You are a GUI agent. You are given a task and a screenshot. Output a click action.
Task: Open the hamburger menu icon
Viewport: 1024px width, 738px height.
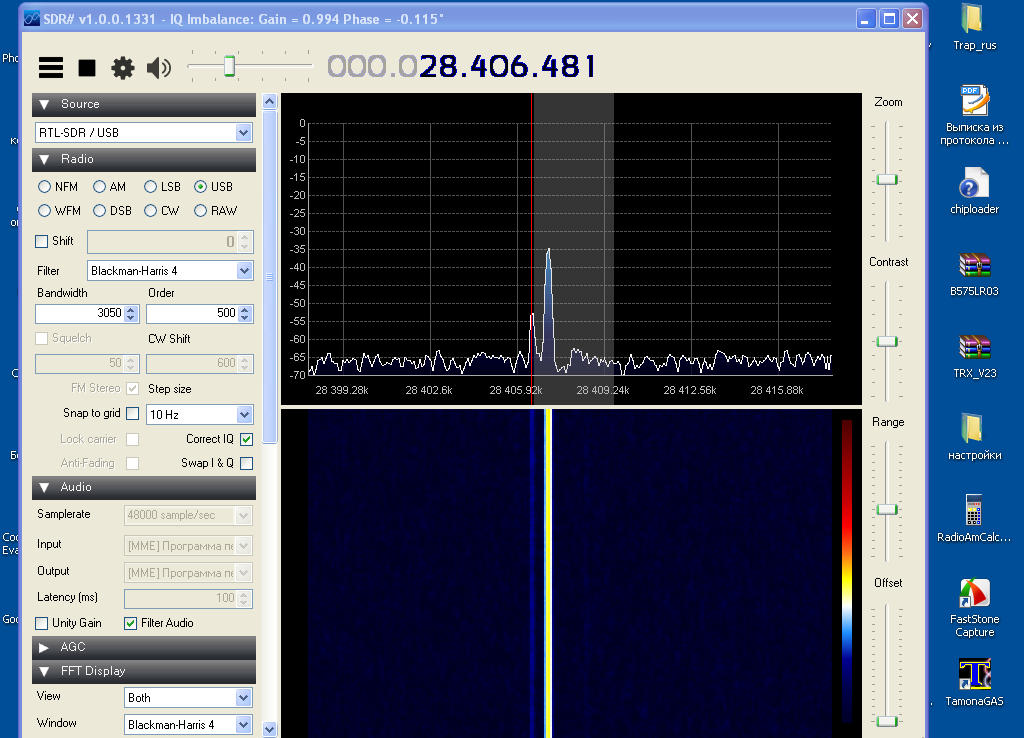click(x=51, y=68)
